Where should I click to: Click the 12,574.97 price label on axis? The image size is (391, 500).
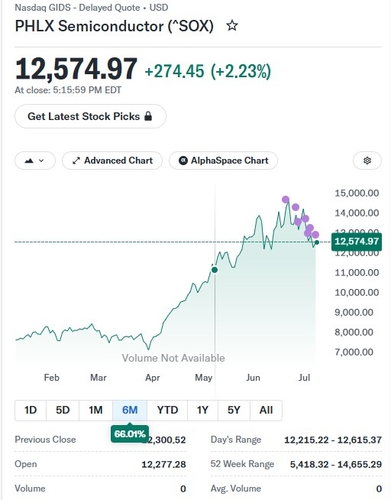[x=356, y=241]
